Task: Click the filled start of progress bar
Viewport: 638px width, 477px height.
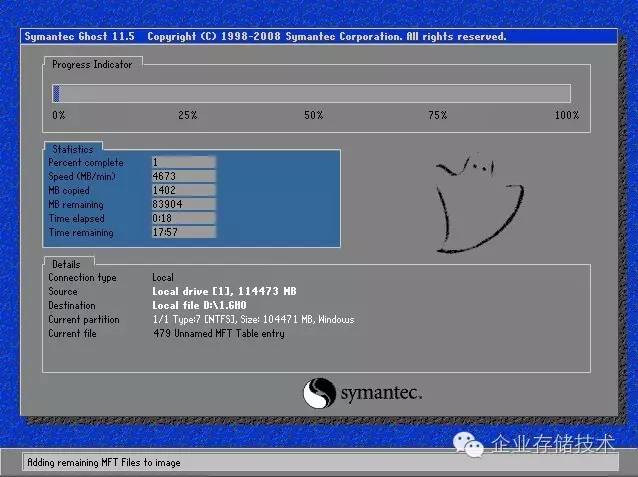Action: coord(56,93)
